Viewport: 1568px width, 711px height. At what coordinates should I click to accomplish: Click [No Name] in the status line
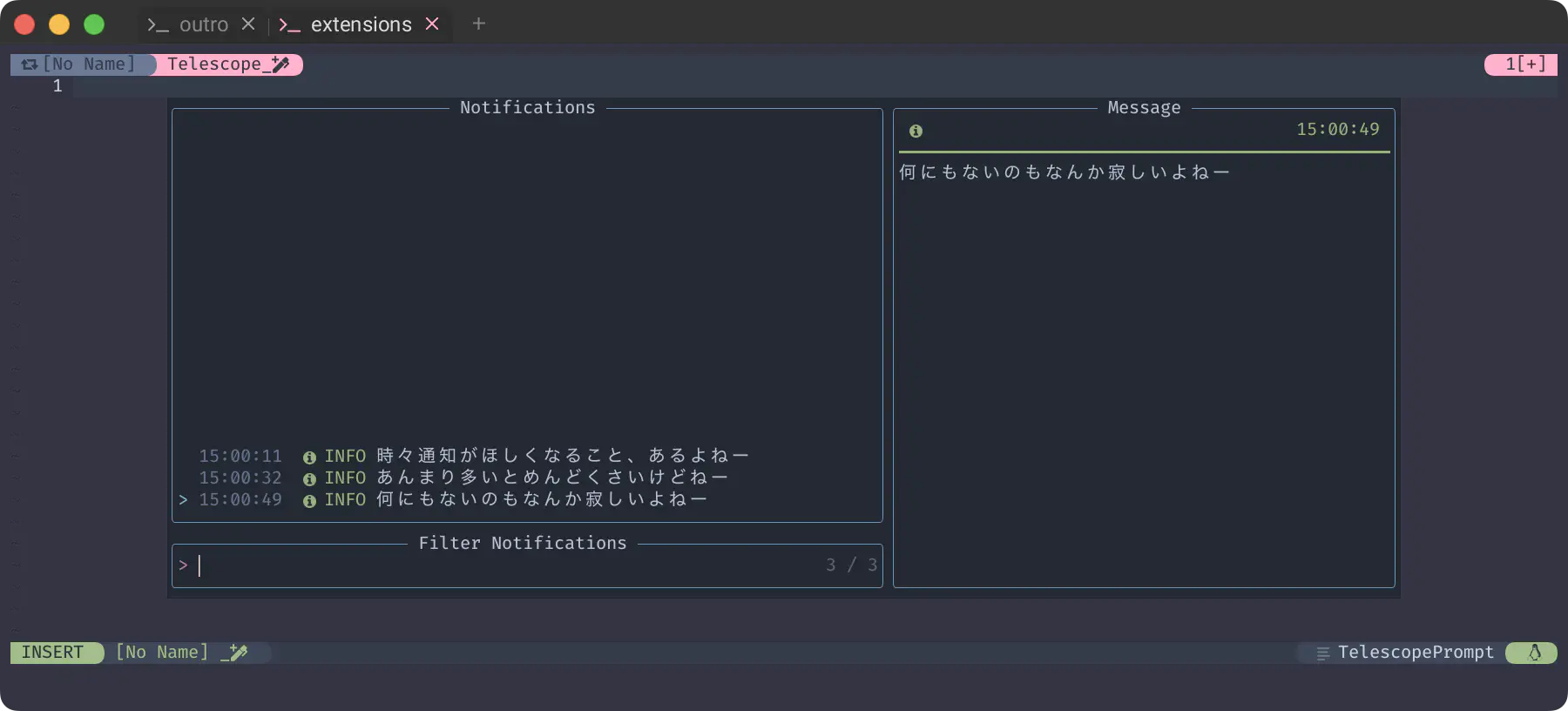pos(162,653)
